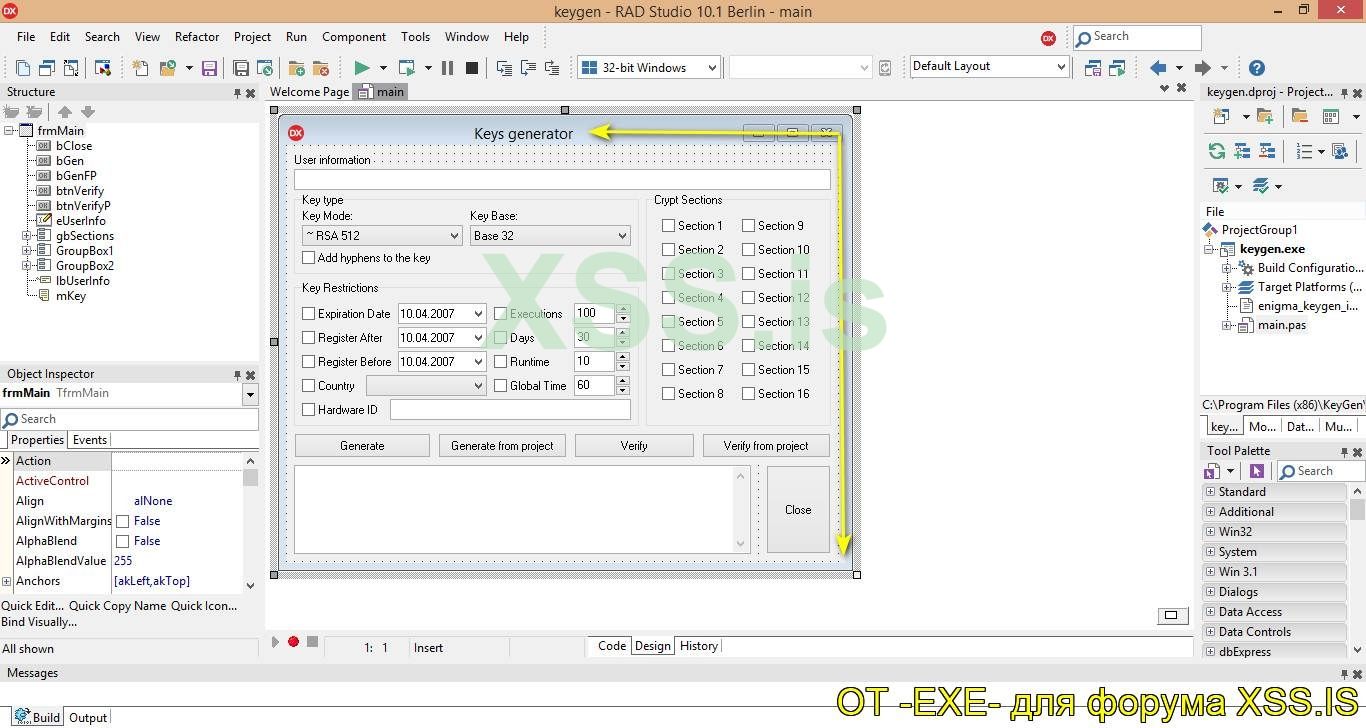The height and width of the screenshot is (728, 1366).
Task: Click the User information text field
Action: pos(562,180)
